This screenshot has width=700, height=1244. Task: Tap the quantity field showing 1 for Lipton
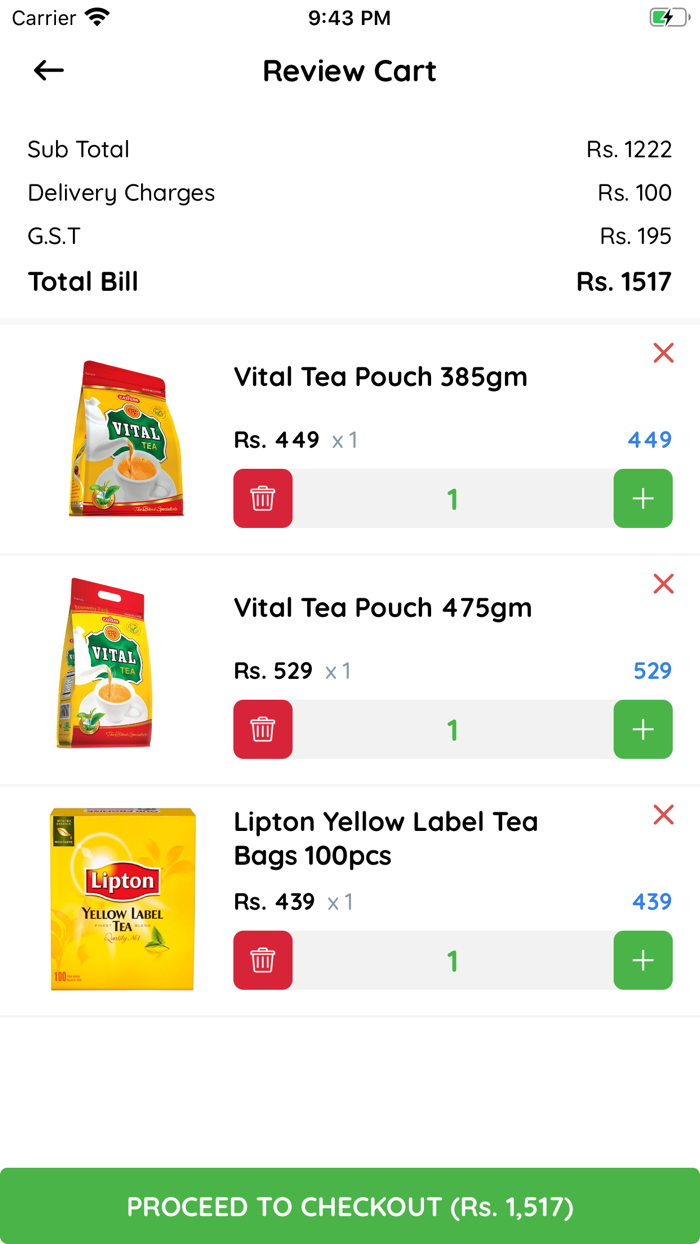(x=452, y=960)
